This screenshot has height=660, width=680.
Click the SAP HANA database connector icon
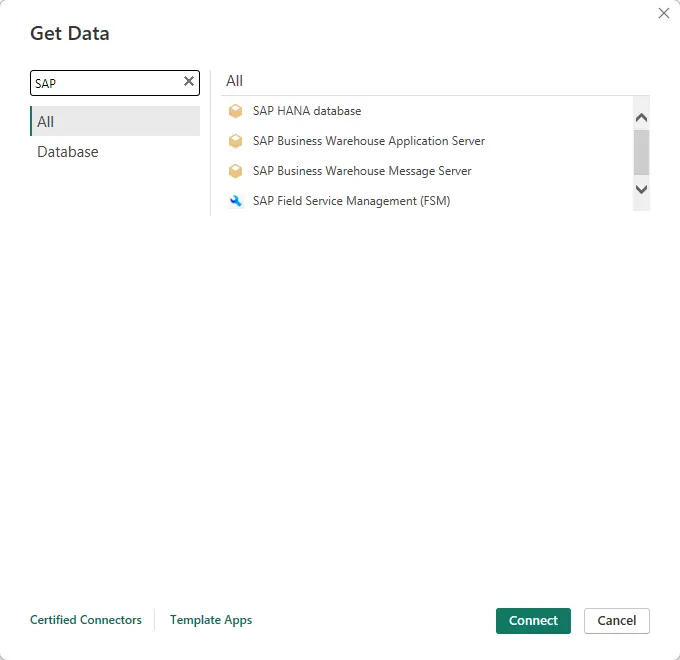tap(235, 111)
